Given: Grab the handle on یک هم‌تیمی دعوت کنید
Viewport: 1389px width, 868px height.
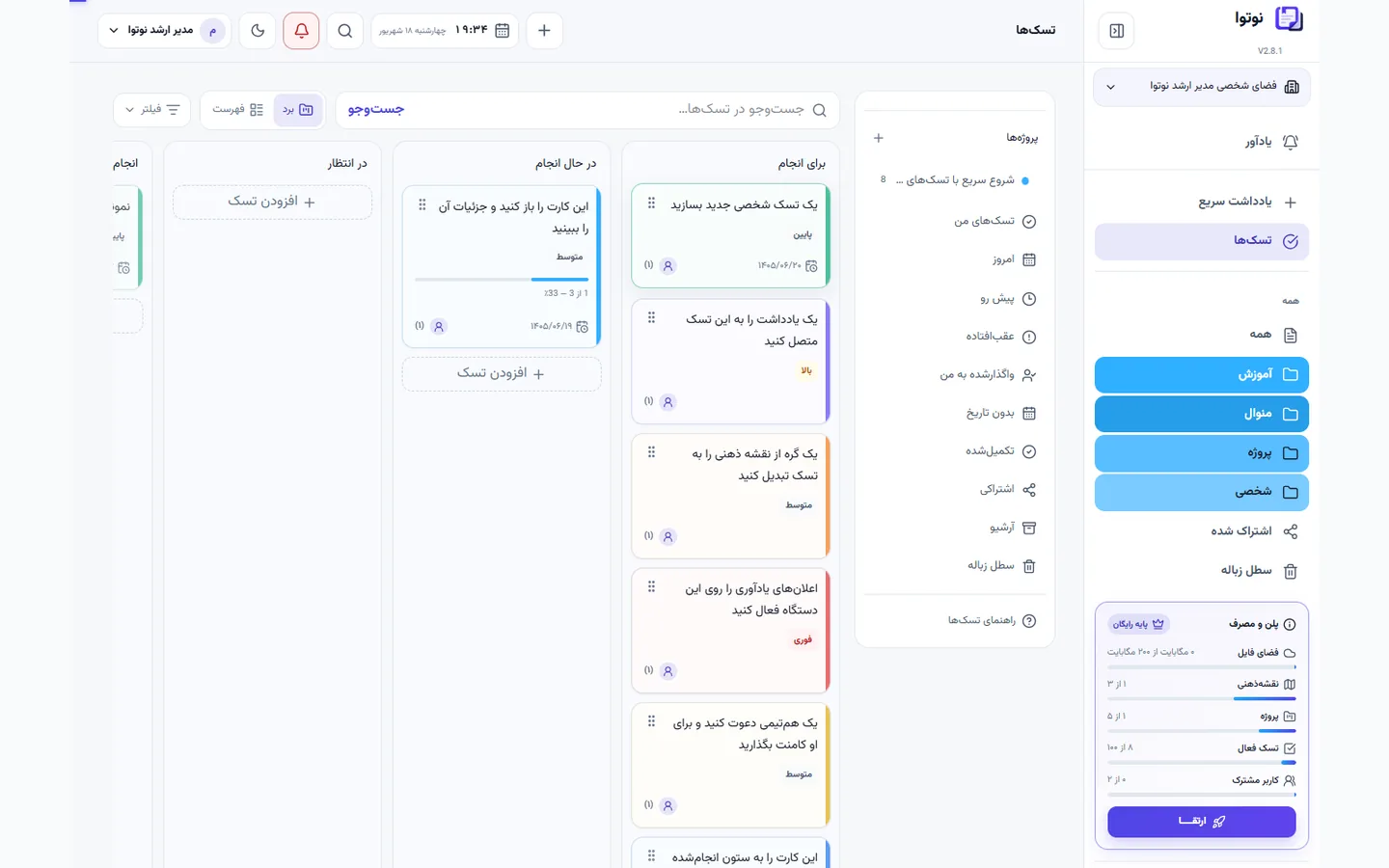Looking at the screenshot, I should [x=651, y=721].
